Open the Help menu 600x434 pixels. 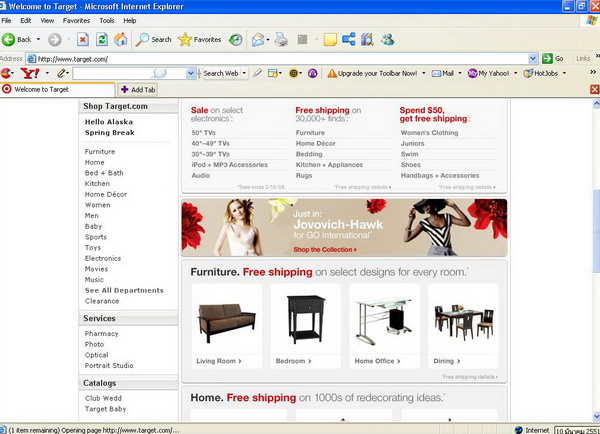[130, 21]
